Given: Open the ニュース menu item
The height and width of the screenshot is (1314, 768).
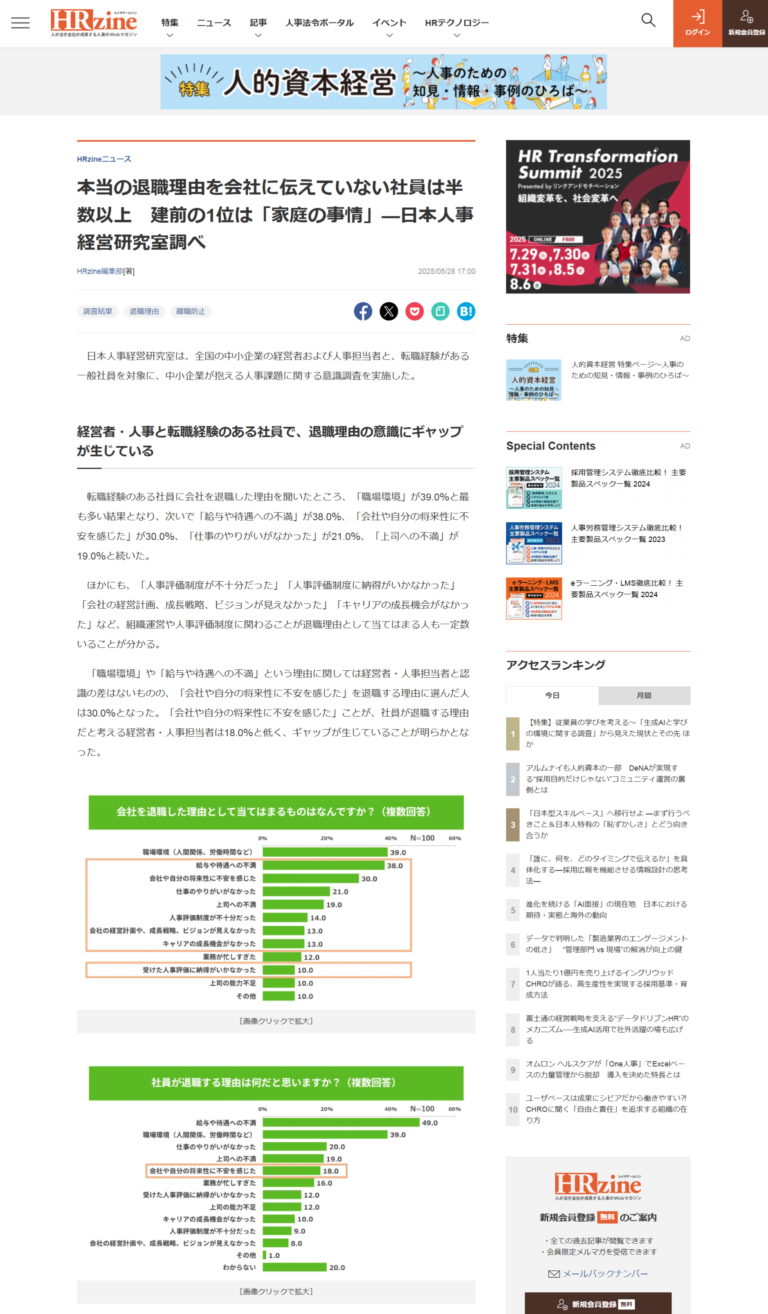Looking at the screenshot, I should click(x=213, y=22).
